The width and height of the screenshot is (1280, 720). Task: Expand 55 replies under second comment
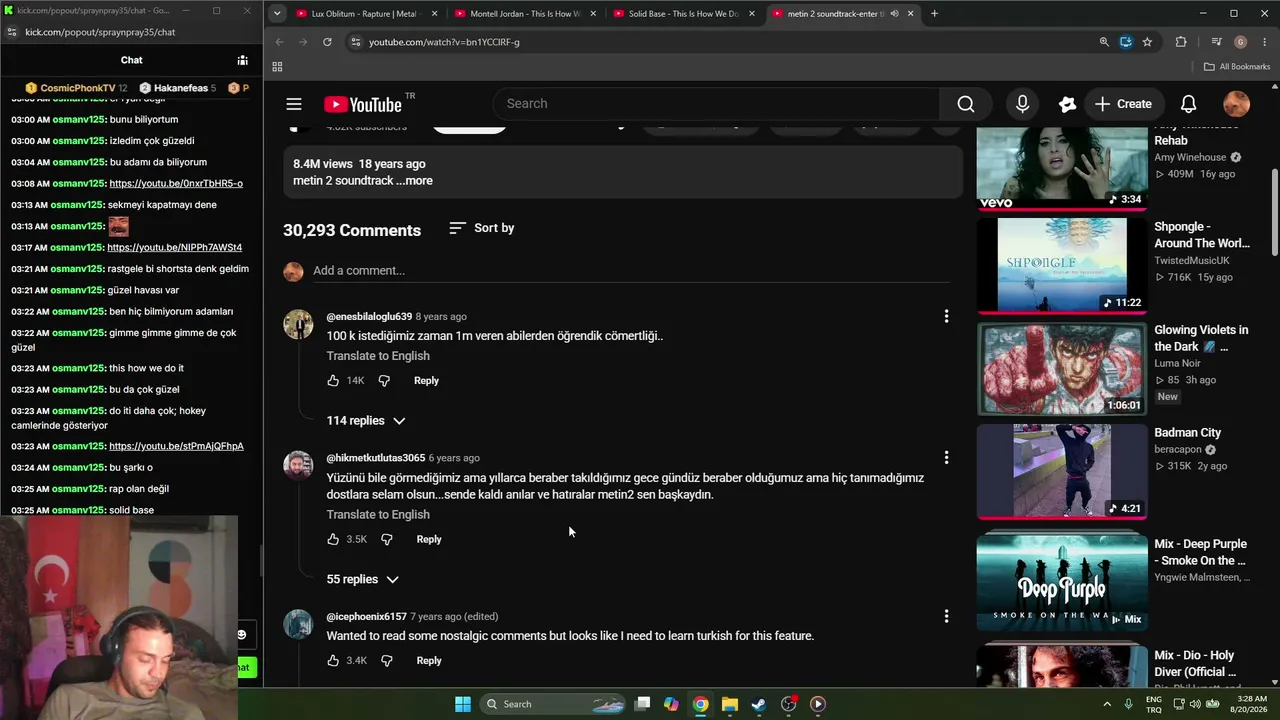click(x=362, y=580)
